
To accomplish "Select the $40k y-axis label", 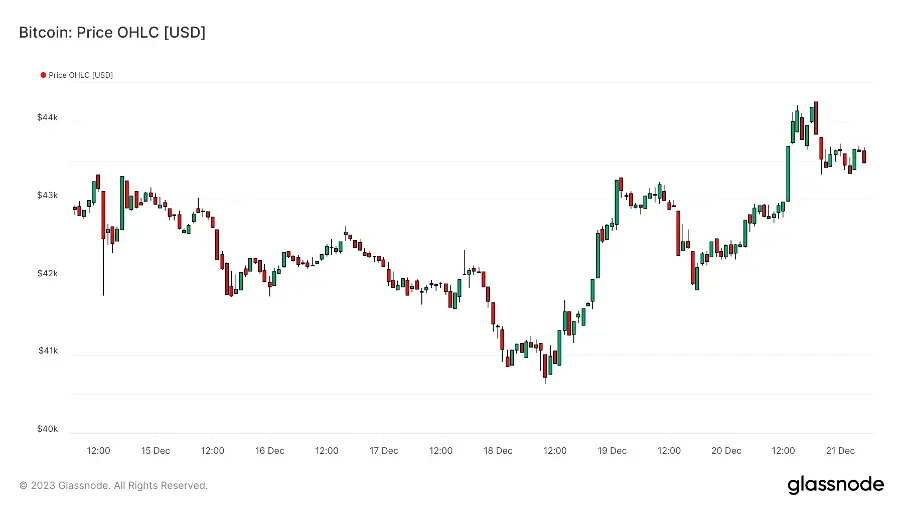I will pyautogui.click(x=47, y=430).
